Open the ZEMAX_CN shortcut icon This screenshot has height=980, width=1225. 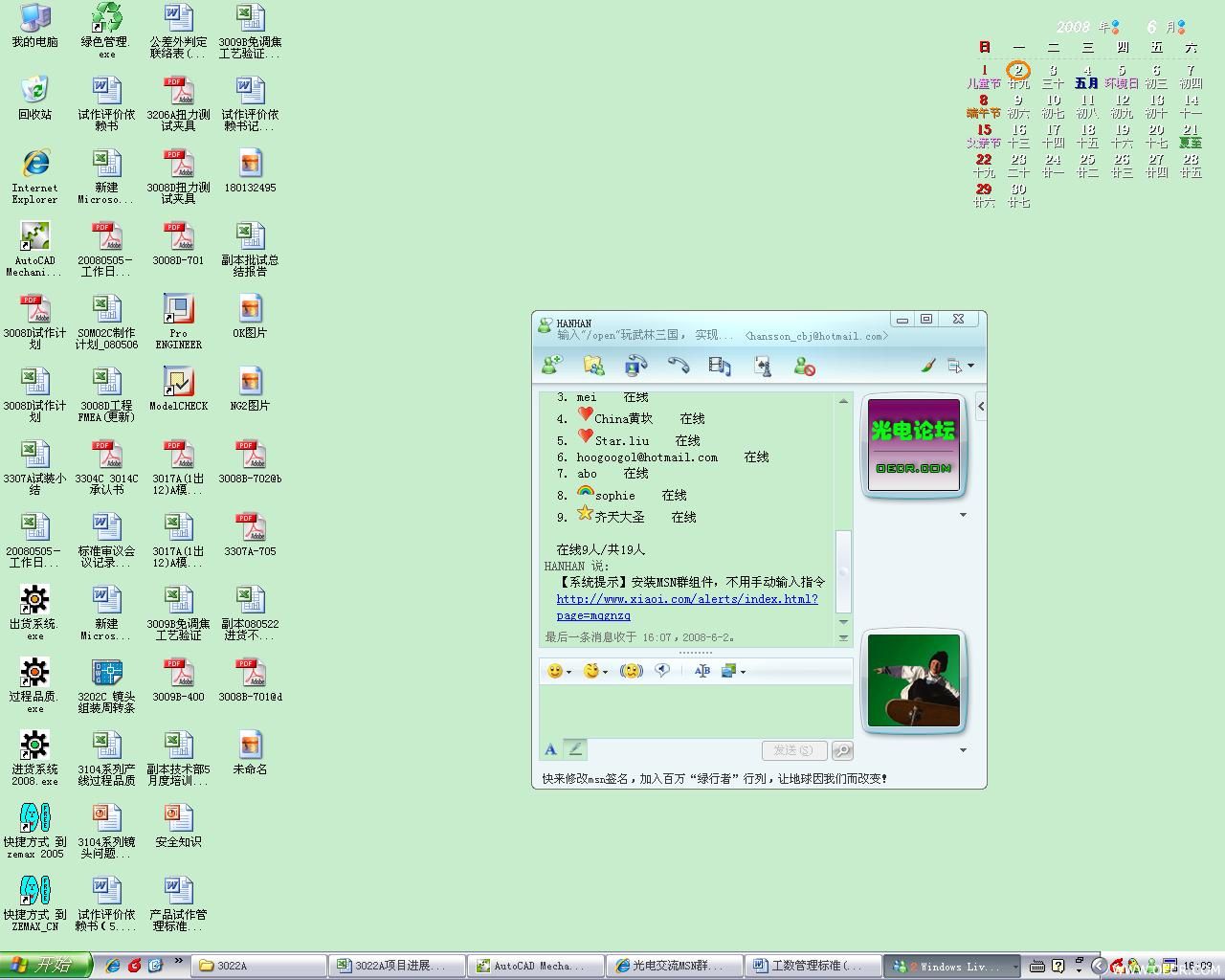[35, 903]
